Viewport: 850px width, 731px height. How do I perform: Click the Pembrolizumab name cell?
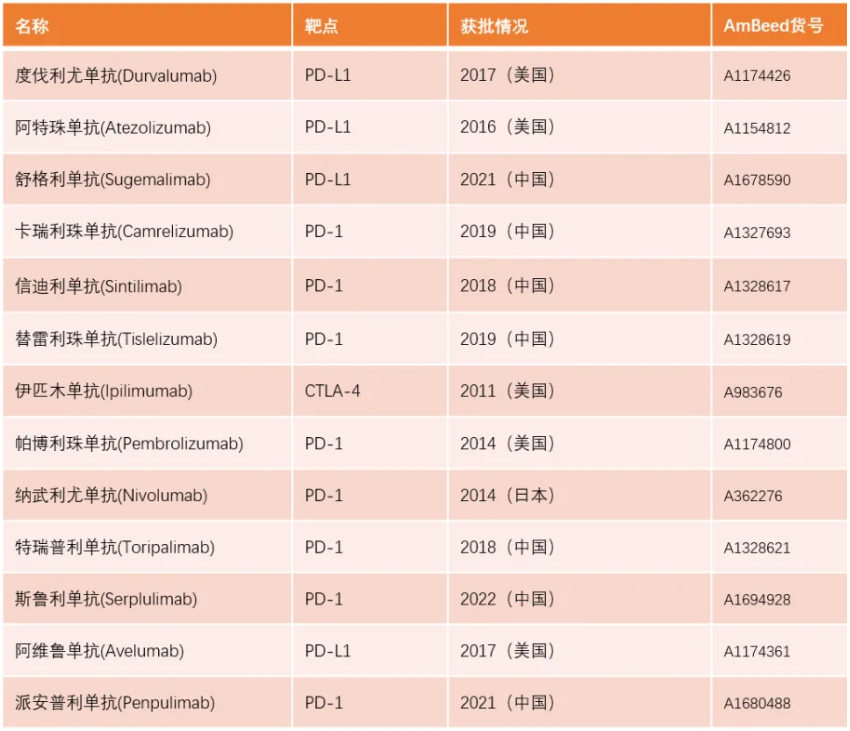(129, 443)
